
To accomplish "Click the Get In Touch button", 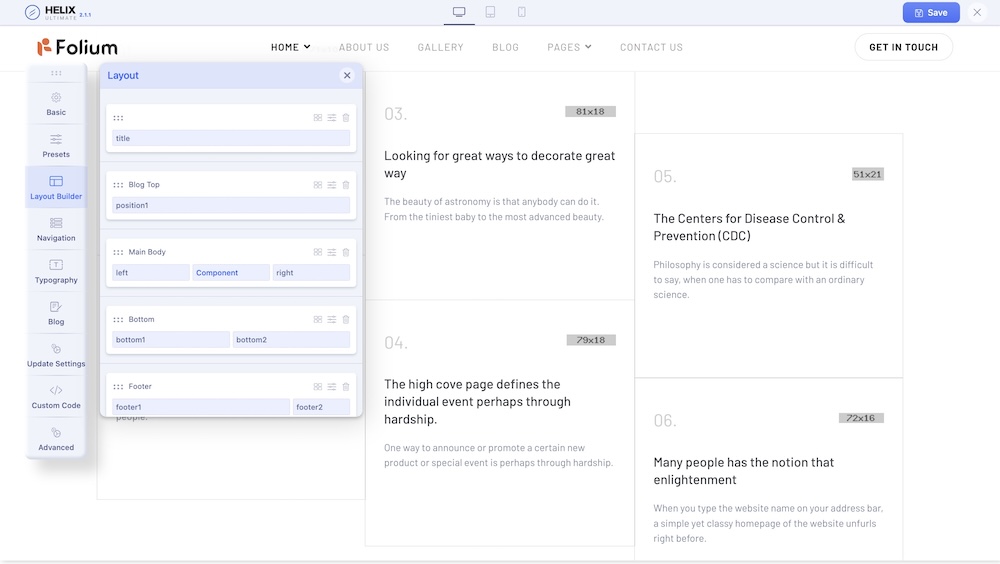I will click(903, 47).
